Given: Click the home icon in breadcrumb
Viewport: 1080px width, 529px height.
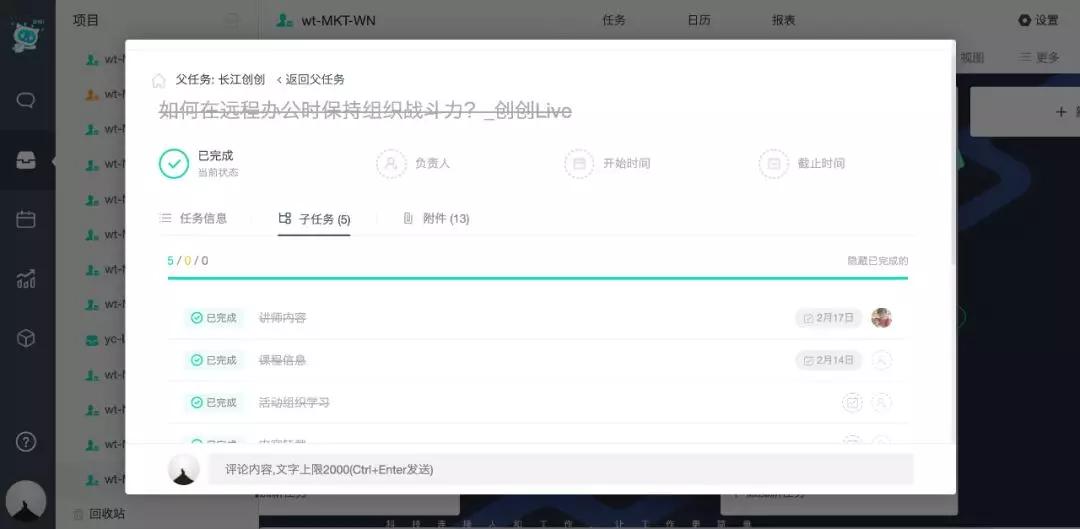Looking at the screenshot, I should [158, 81].
